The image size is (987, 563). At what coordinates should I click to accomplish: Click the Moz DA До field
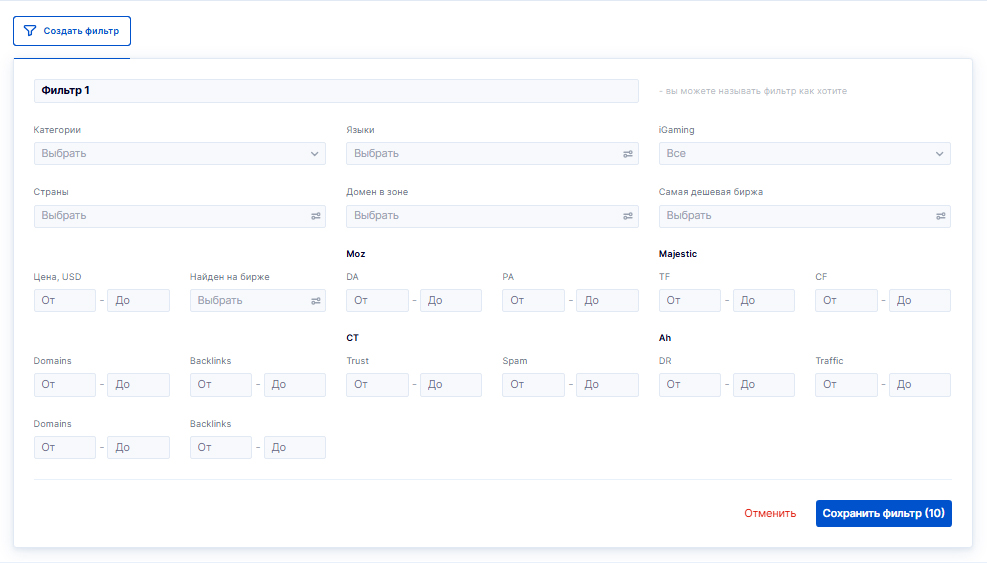tap(451, 300)
